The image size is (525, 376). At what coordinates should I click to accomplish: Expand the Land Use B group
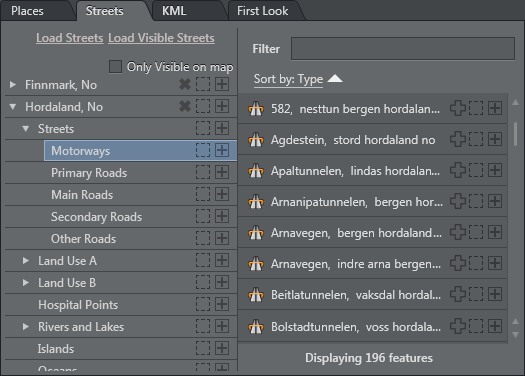click(25, 283)
